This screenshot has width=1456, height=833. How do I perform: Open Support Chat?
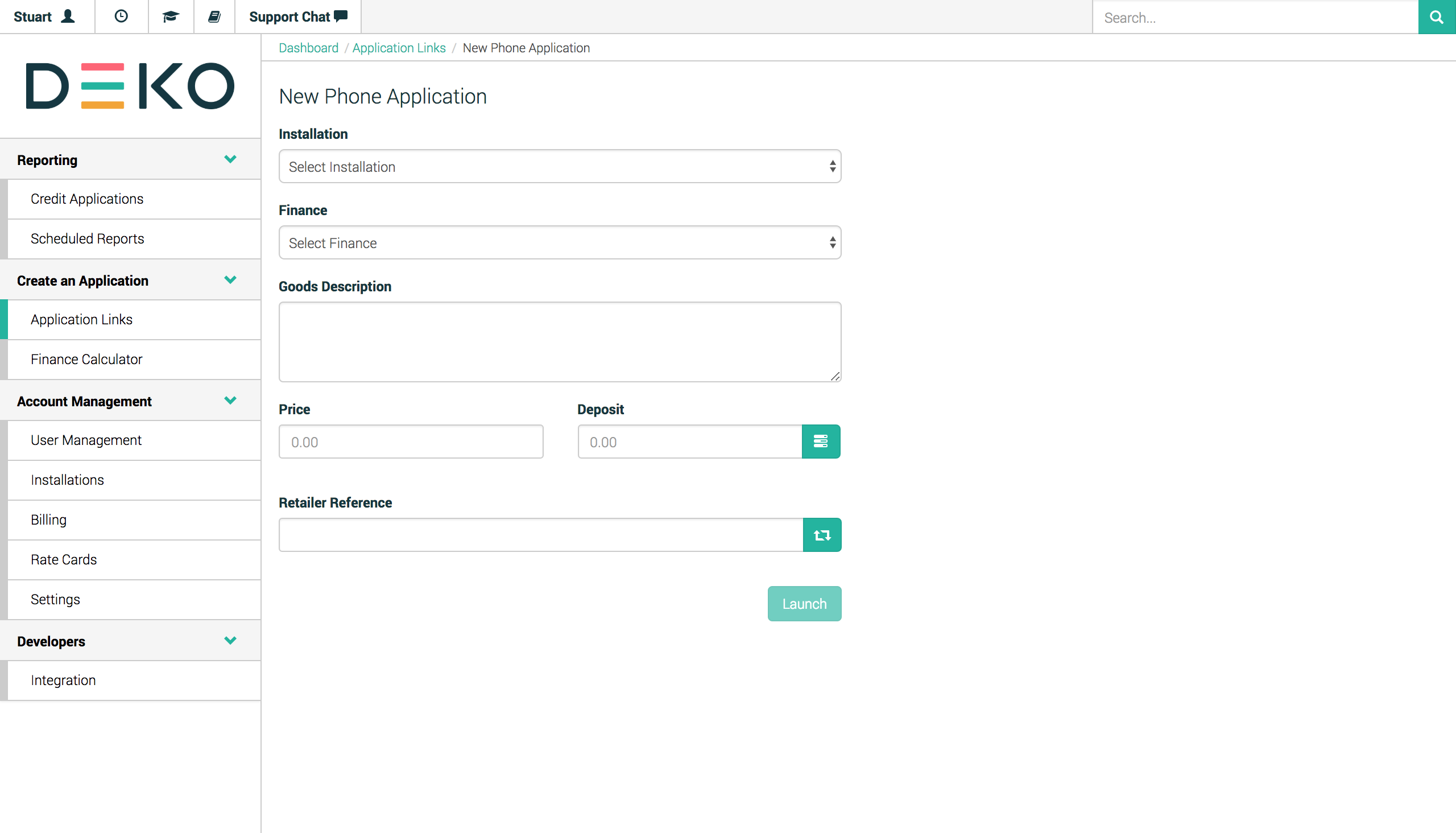click(x=297, y=17)
